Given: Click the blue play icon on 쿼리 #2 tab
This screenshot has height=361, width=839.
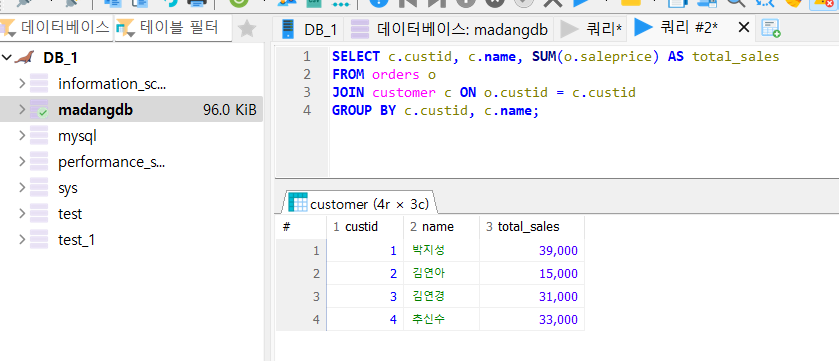Looking at the screenshot, I should coord(644,27).
